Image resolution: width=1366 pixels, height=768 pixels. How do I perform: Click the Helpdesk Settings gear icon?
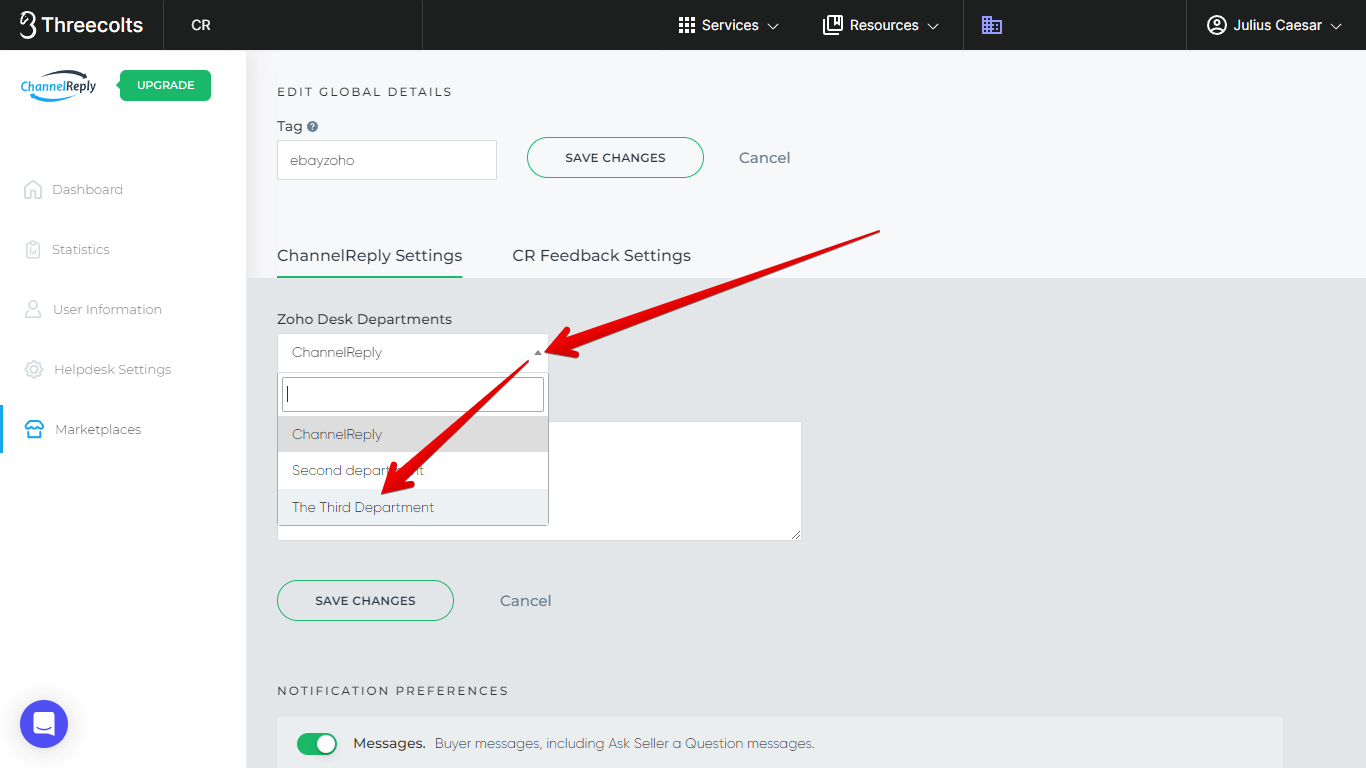pos(34,369)
